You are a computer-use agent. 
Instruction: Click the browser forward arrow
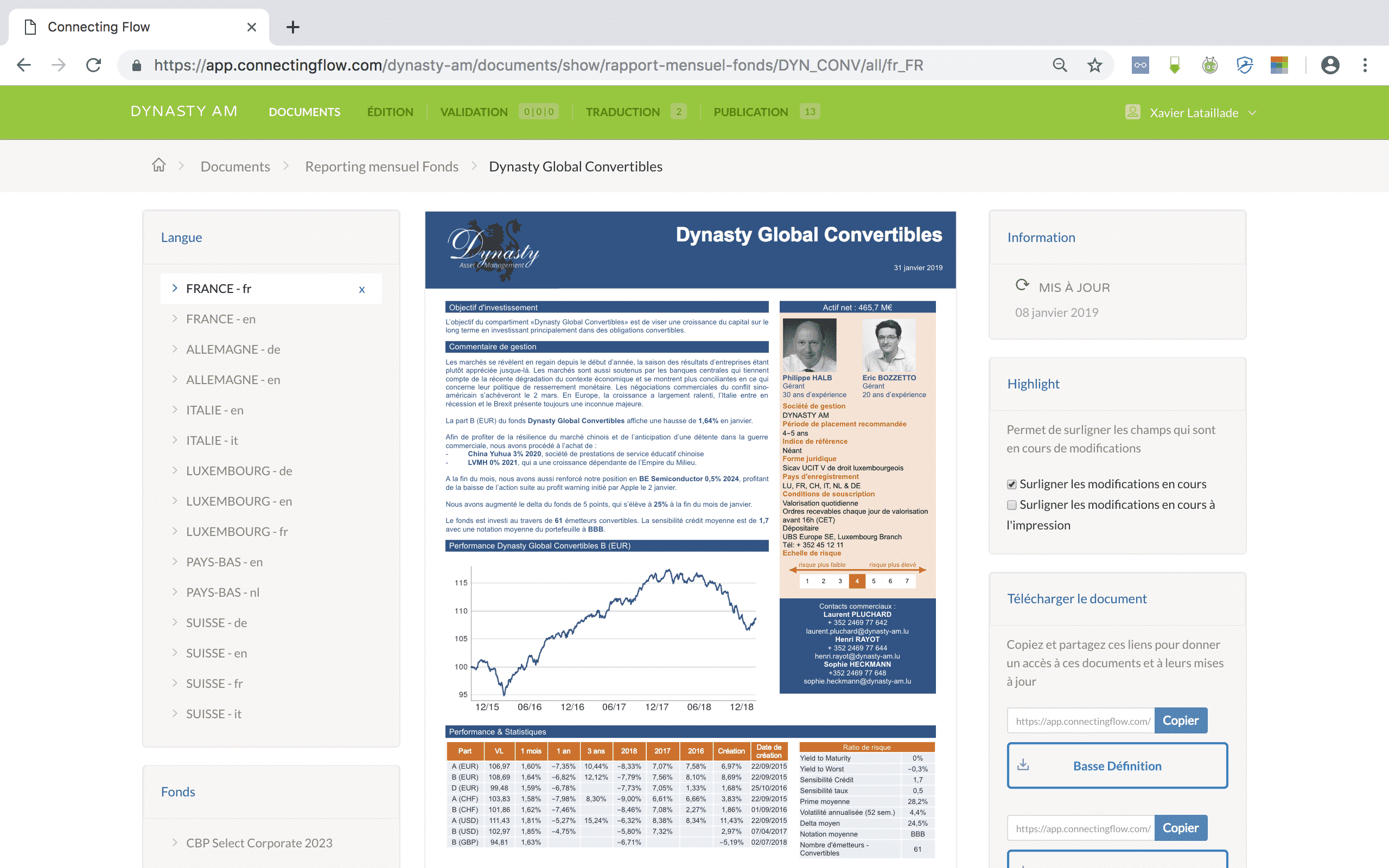coord(59,65)
